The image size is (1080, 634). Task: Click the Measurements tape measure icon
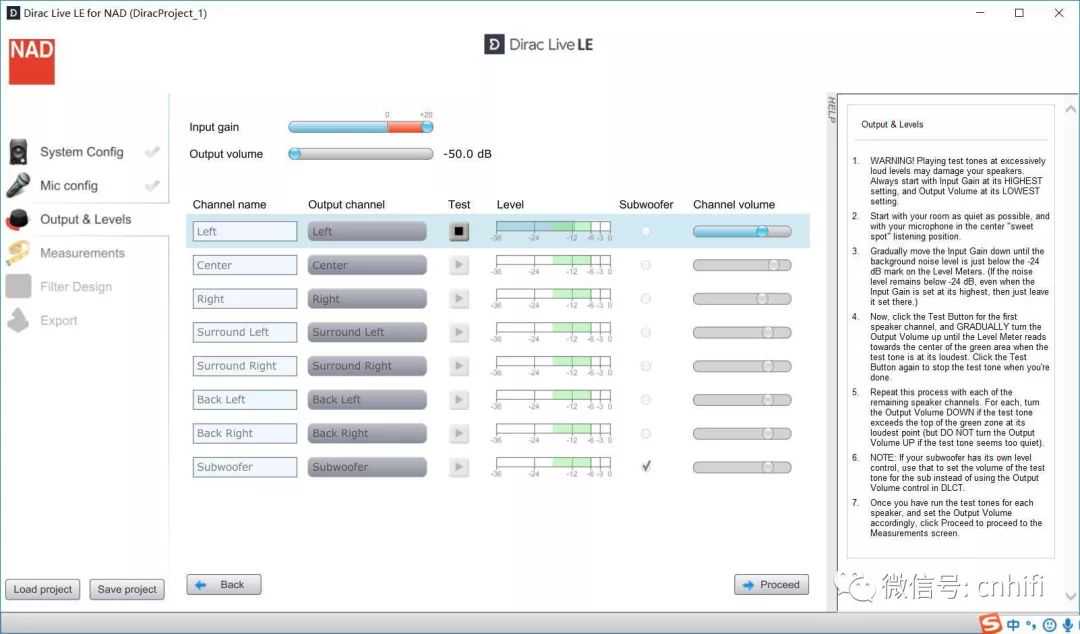point(19,253)
